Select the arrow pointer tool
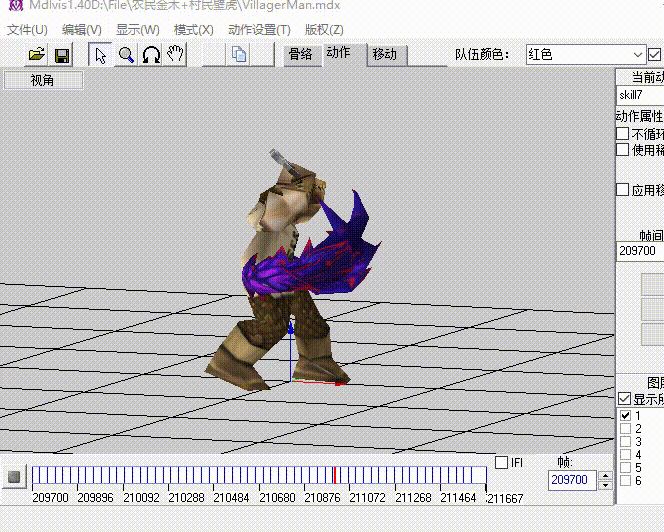The image size is (664, 532). (x=100, y=55)
